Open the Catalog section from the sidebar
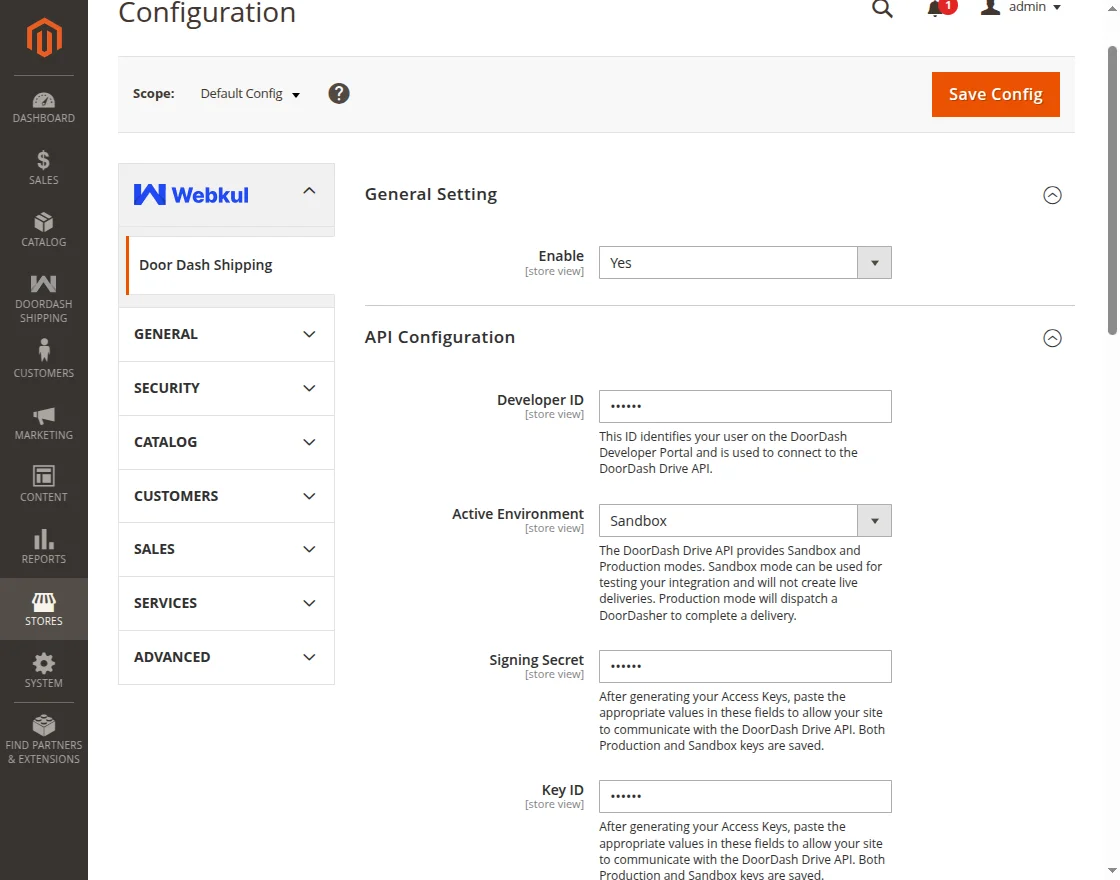 click(x=43, y=232)
